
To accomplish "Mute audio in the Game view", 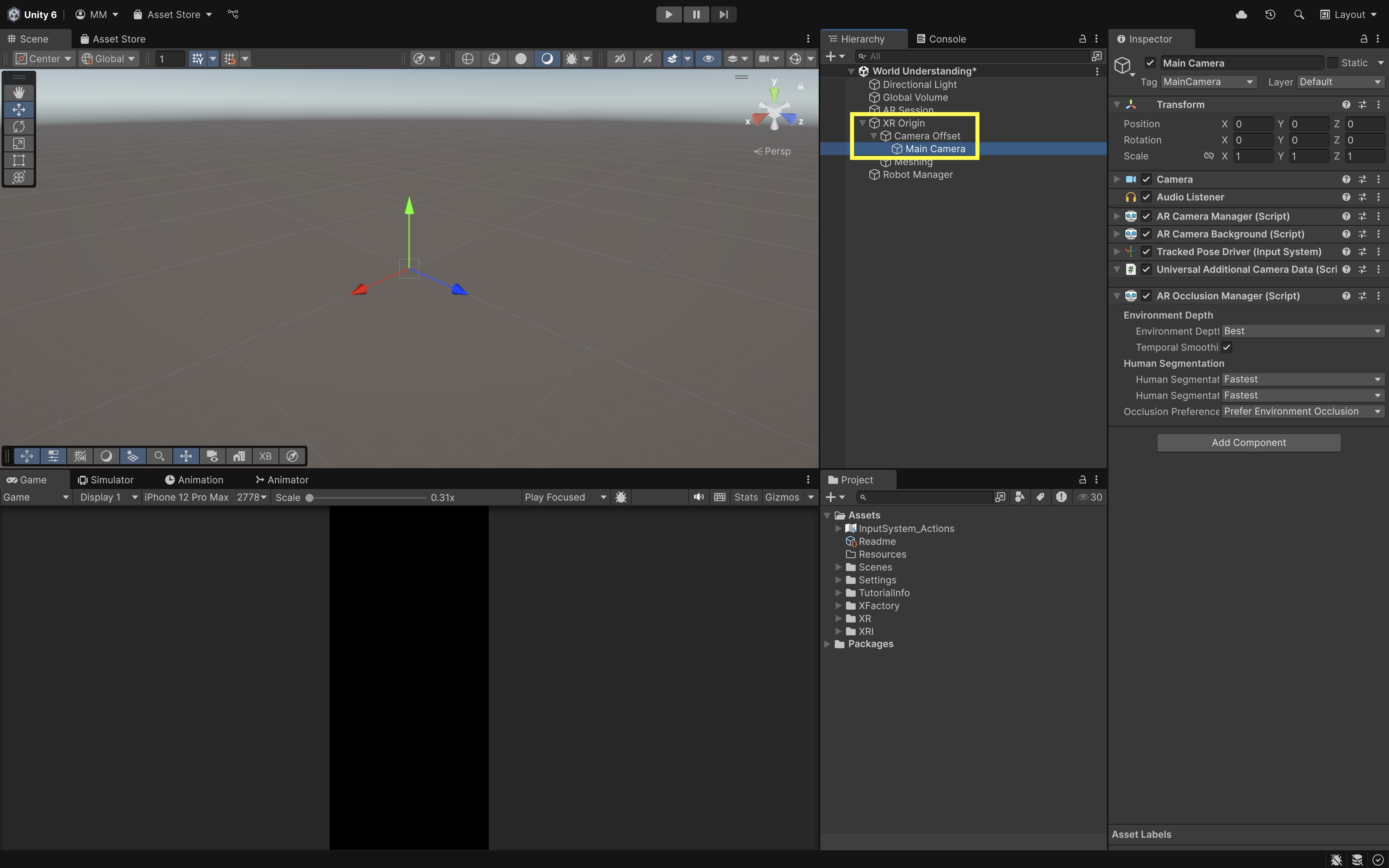I will (698, 497).
